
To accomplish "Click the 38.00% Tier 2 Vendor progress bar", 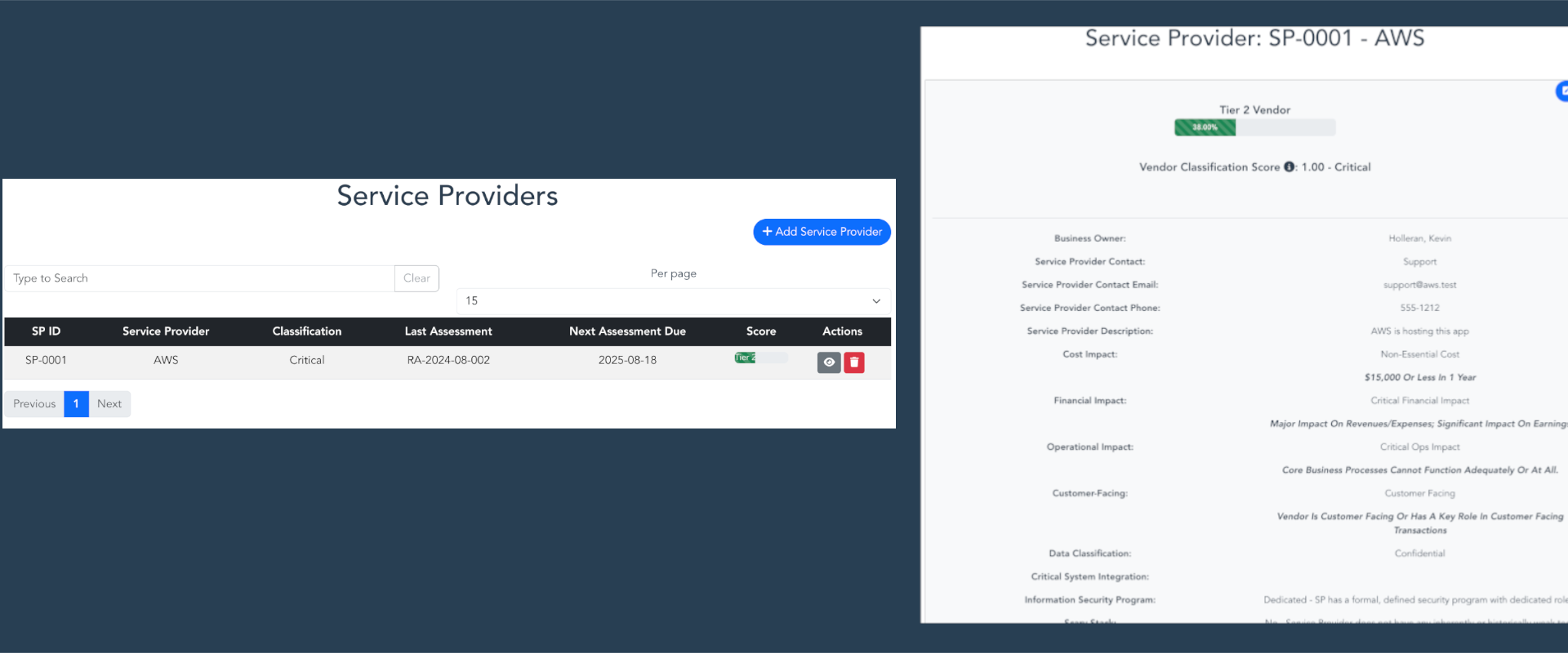I will coord(1254,127).
